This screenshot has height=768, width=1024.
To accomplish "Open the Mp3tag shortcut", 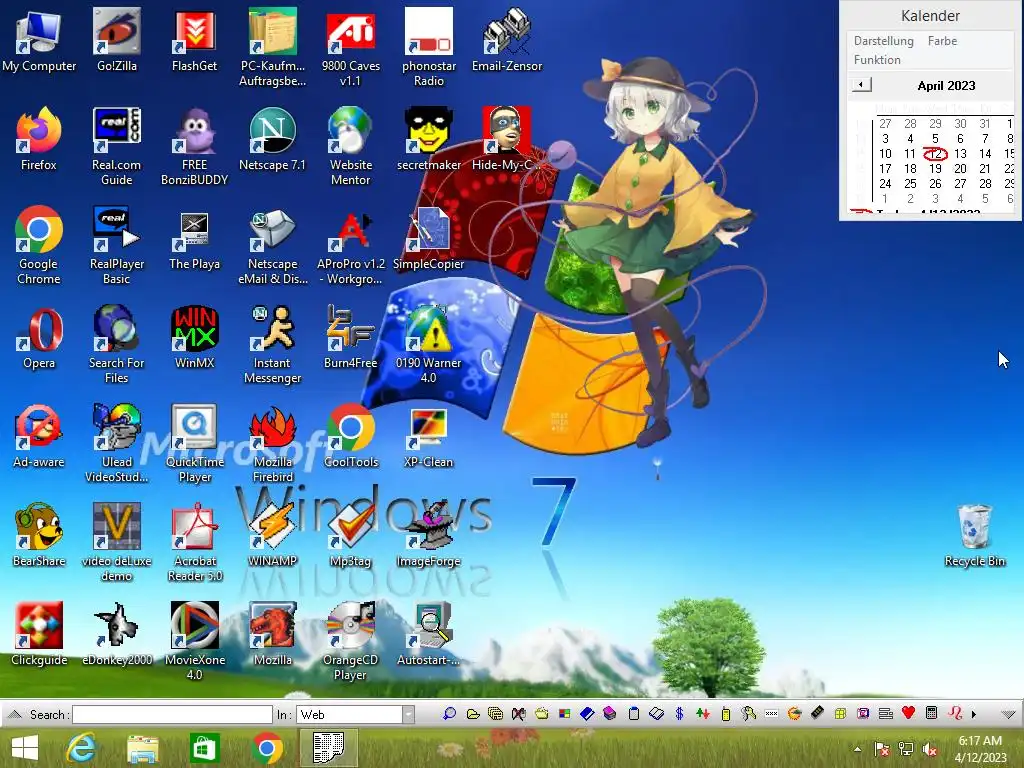I will (351, 536).
